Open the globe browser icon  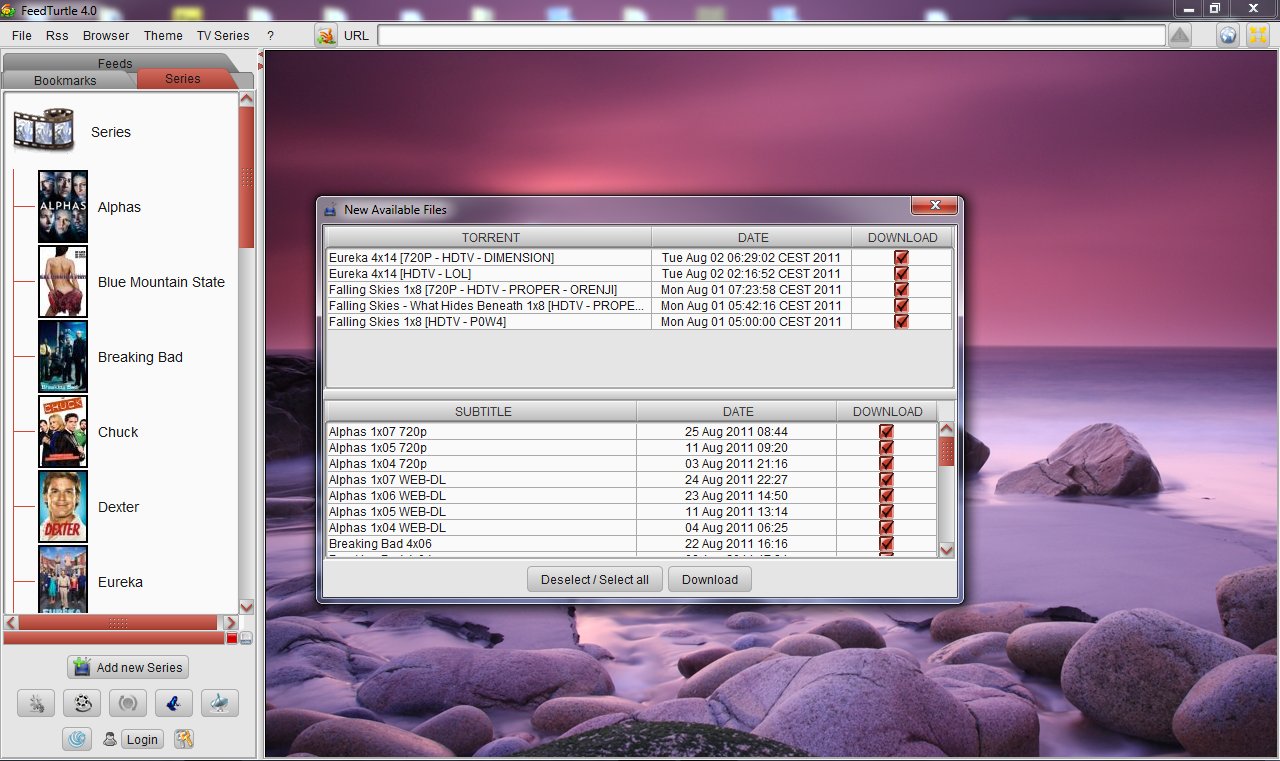(1228, 35)
